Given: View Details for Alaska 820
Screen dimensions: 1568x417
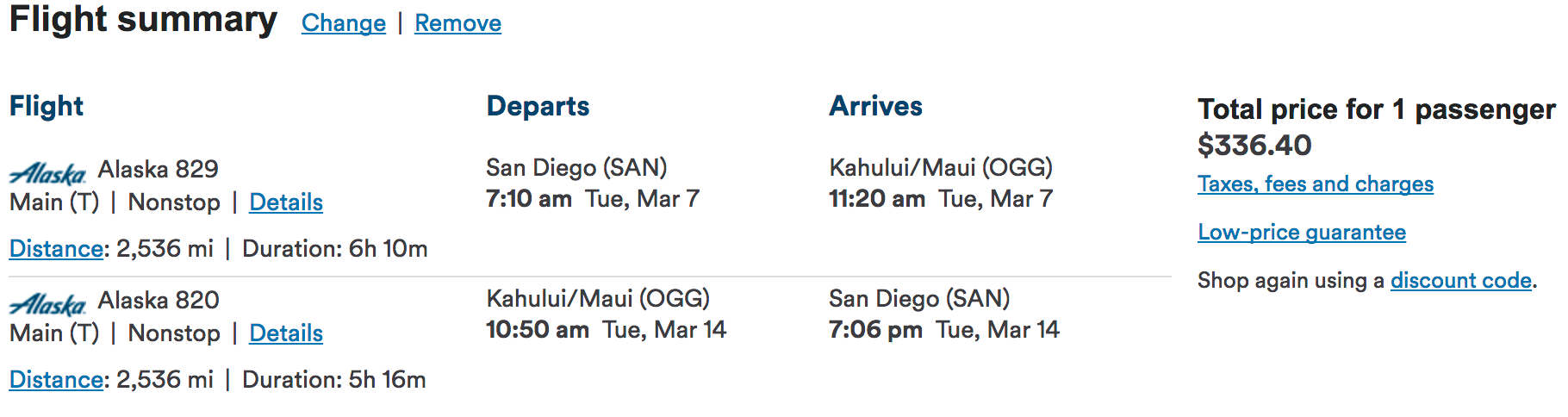Looking at the screenshot, I should point(286,333).
